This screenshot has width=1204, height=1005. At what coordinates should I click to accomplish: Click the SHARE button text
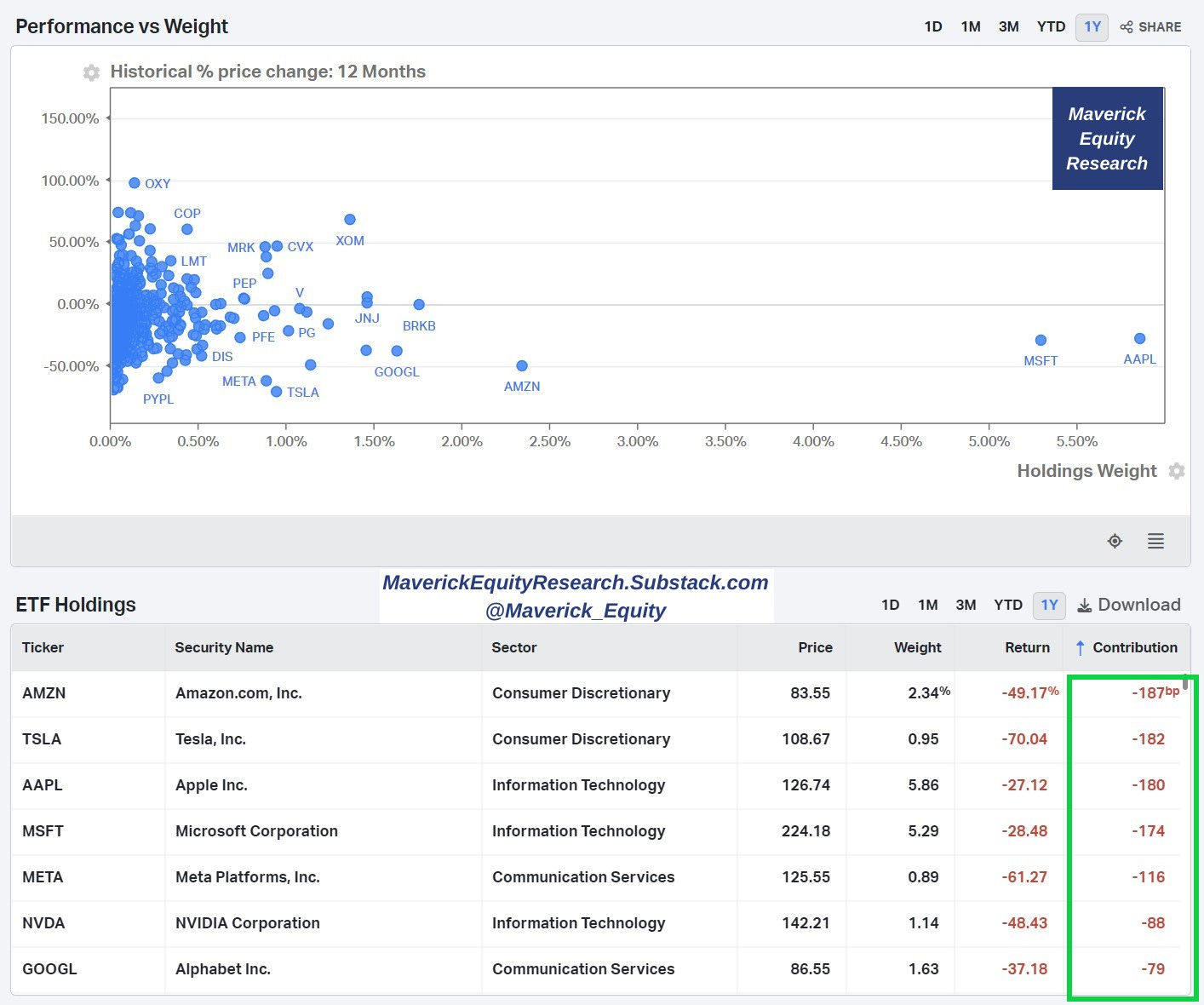pos(1160,26)
